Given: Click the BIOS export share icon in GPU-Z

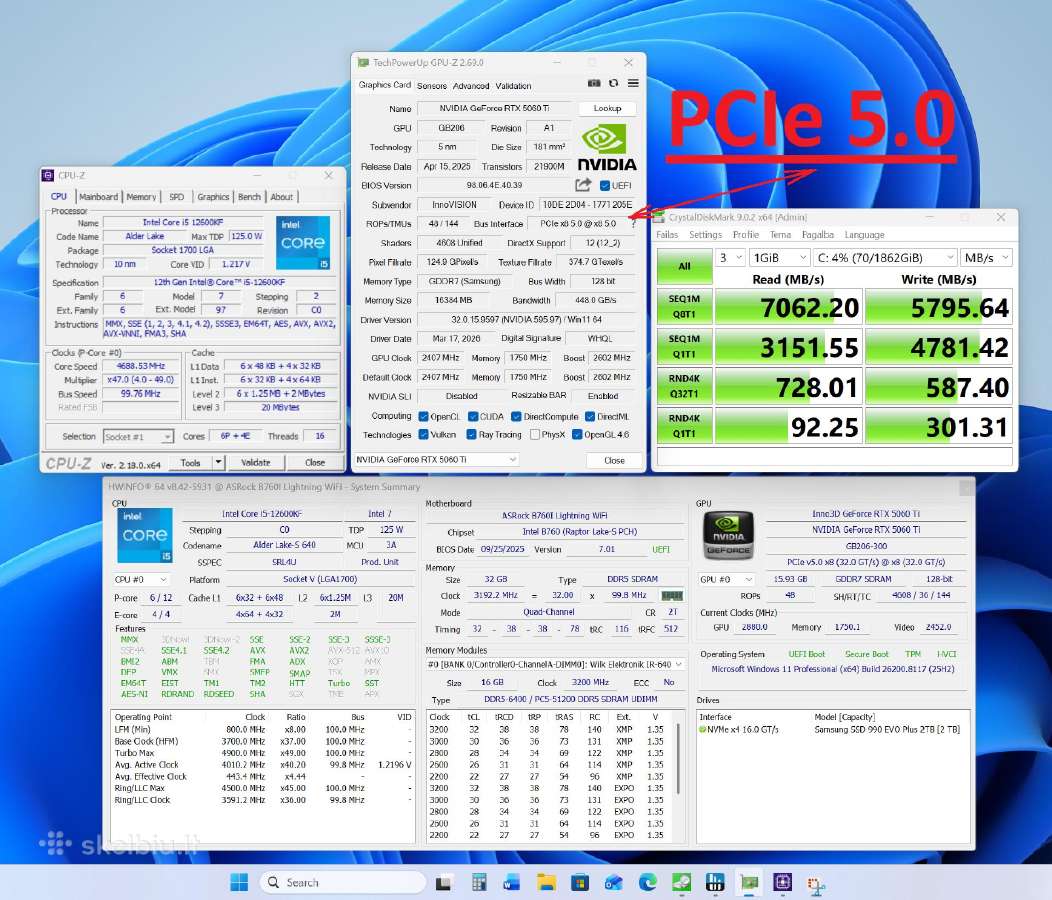Looking at the screenshot, I should tap(583, 185).
